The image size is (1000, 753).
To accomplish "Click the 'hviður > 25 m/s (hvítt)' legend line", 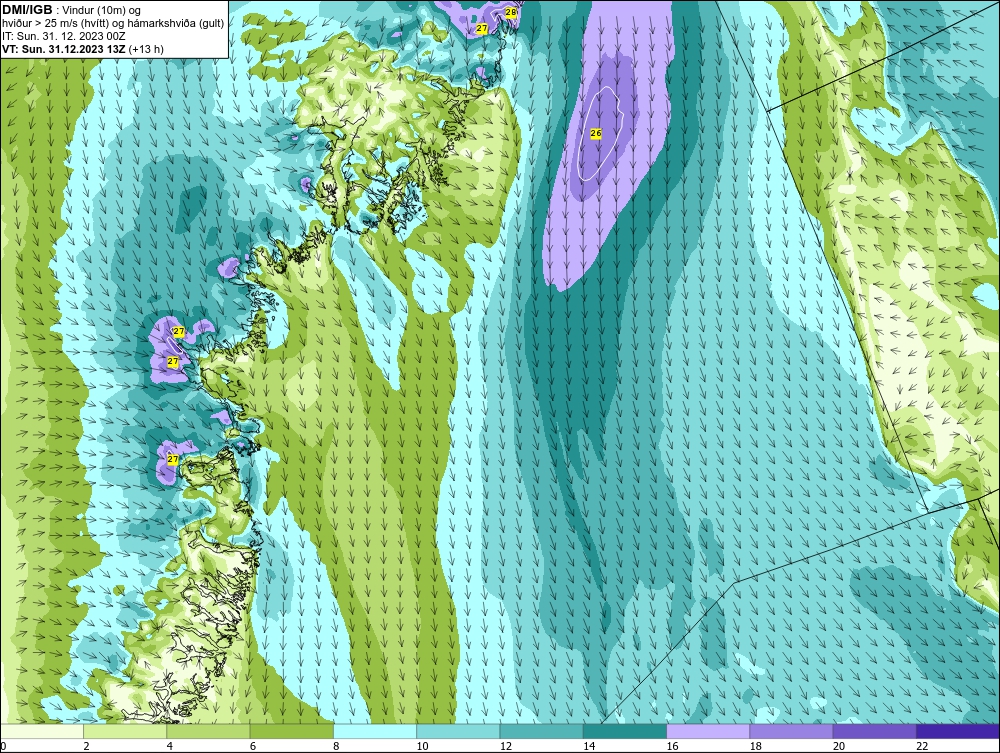I will pyautogui.click(x=54, y=23).
